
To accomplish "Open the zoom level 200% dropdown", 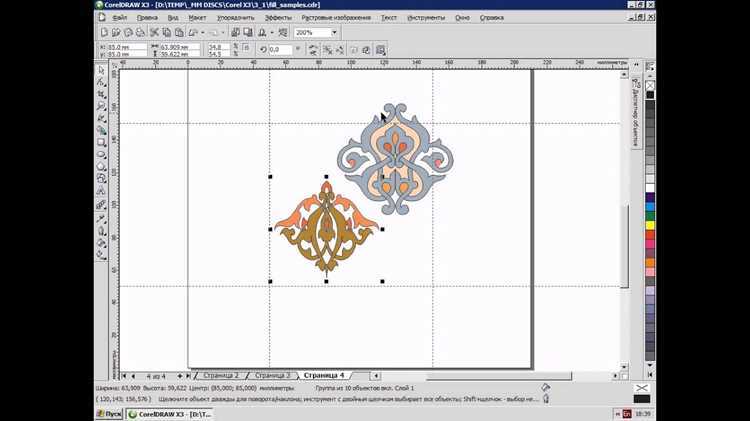I will tap(334, 33).
